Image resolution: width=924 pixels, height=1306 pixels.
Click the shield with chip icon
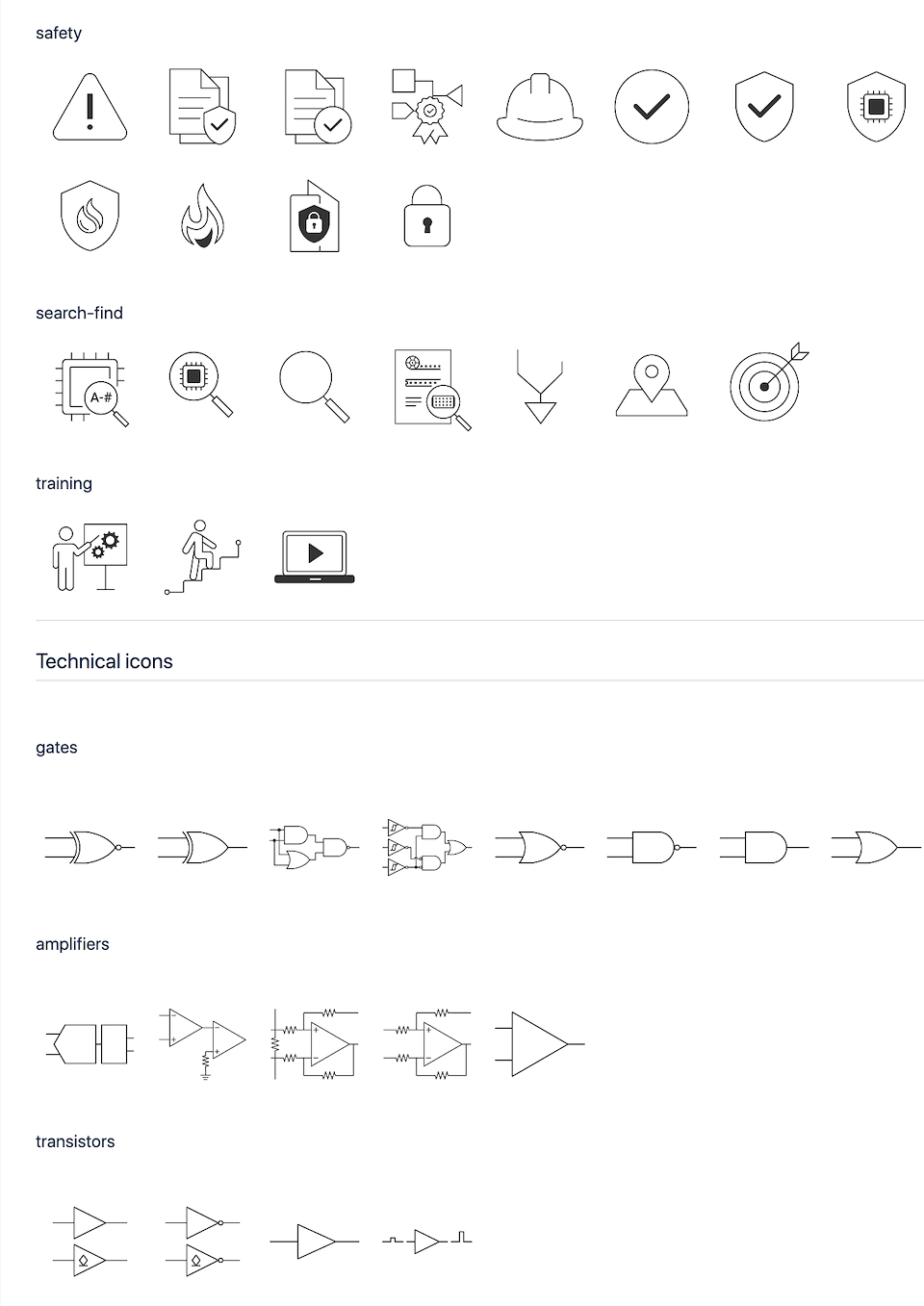(877, 107)
